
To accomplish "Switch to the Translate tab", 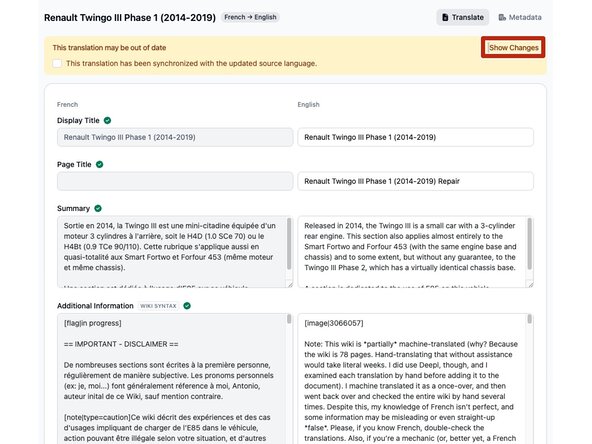I will (x=462, y=17).
